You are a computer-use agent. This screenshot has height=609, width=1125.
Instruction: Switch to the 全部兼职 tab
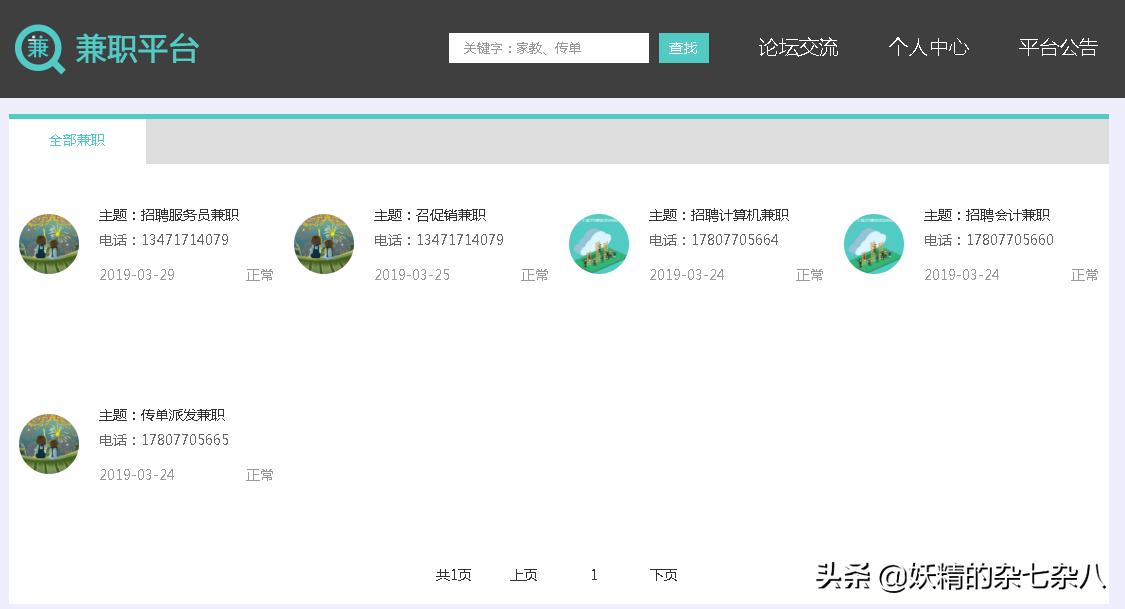tap(77, 140)
